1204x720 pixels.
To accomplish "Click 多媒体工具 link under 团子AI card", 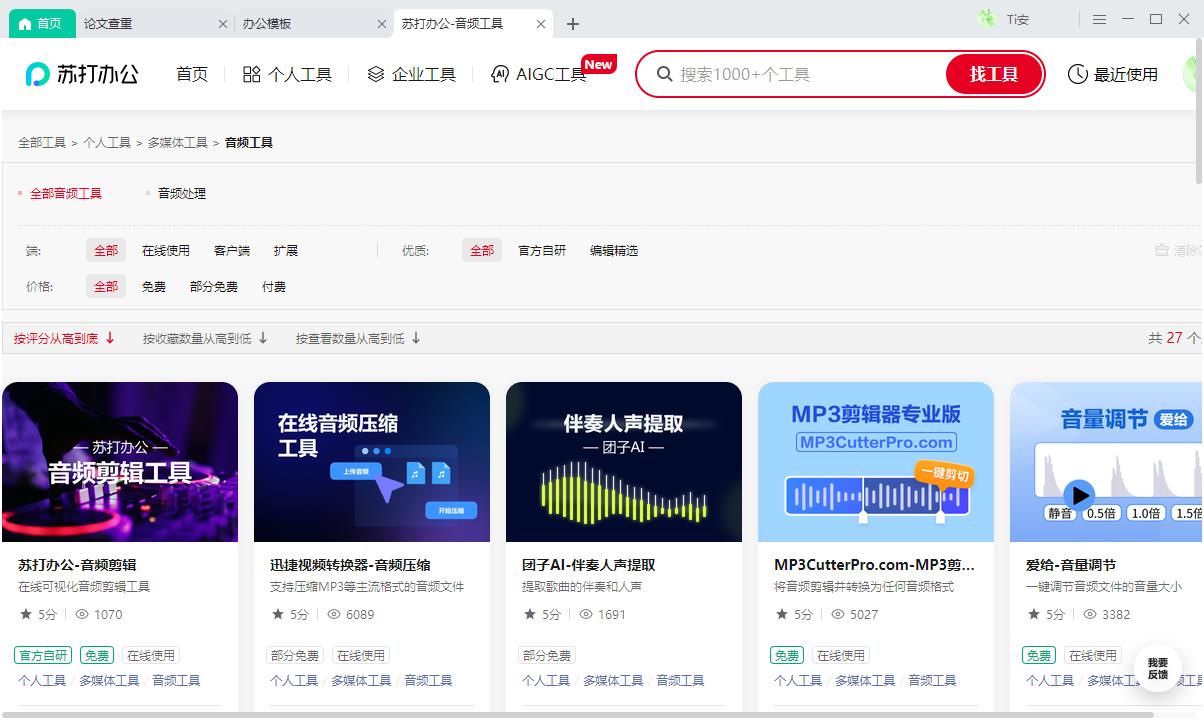I will (613, 681).
